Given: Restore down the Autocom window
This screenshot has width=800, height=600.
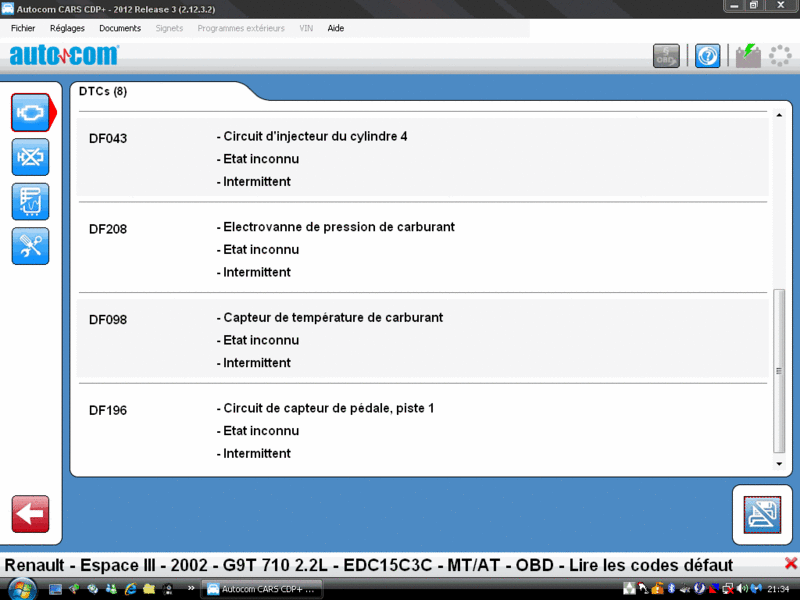Looking at the screenshot, I should coord(754,6).
